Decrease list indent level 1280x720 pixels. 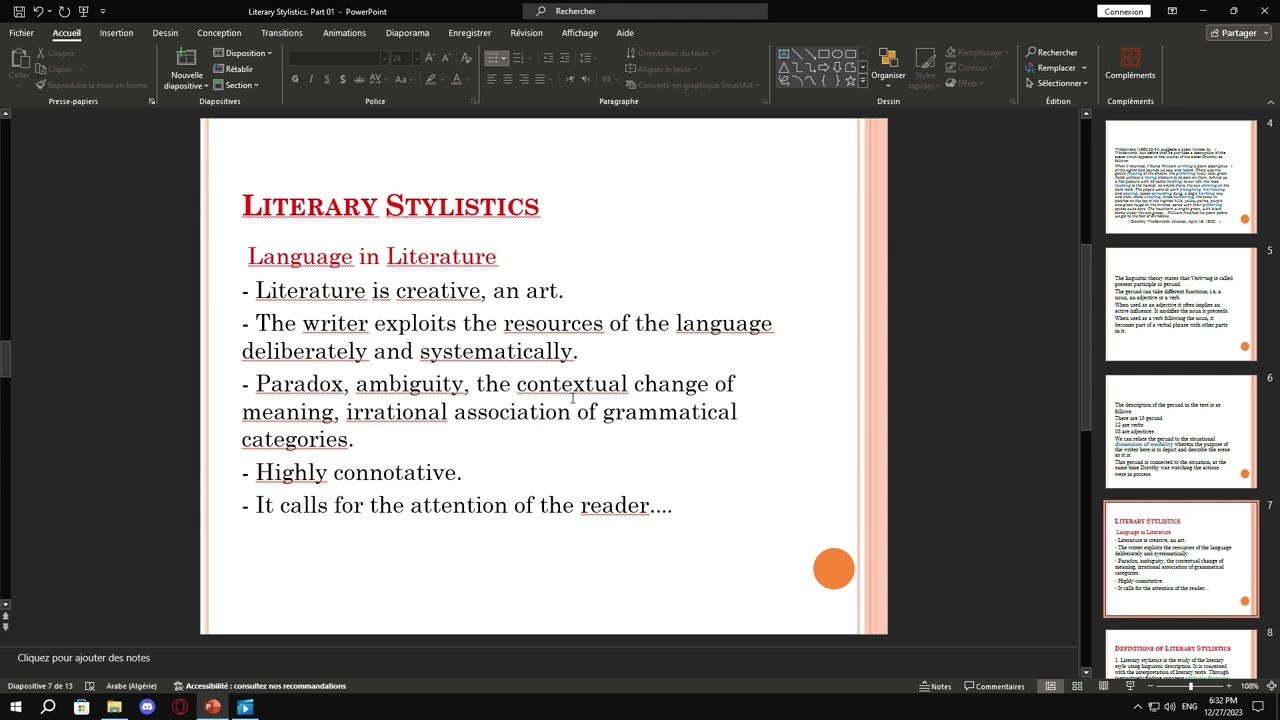pos(548,58)
